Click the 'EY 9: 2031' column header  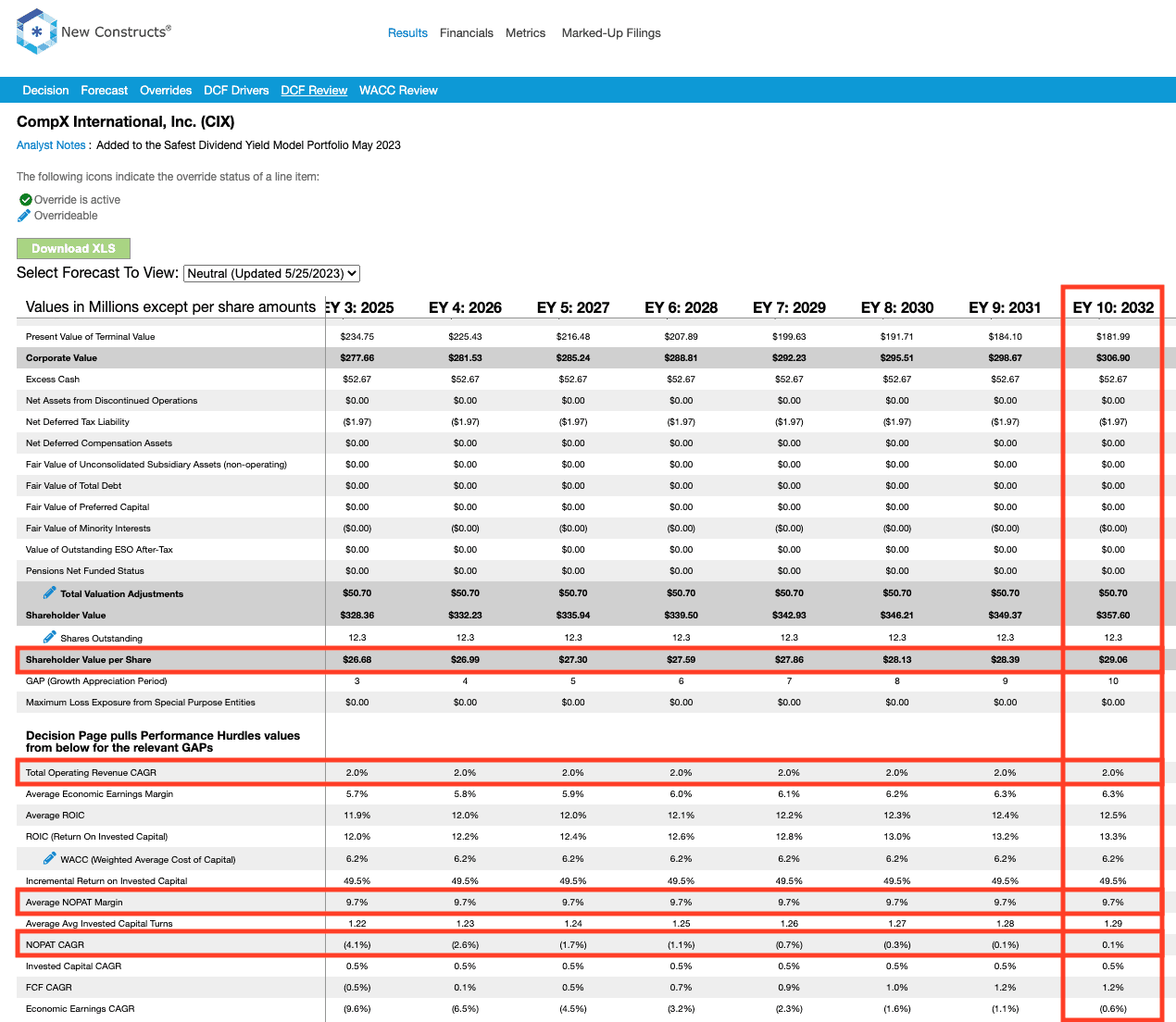click(x=1005, y=307)
